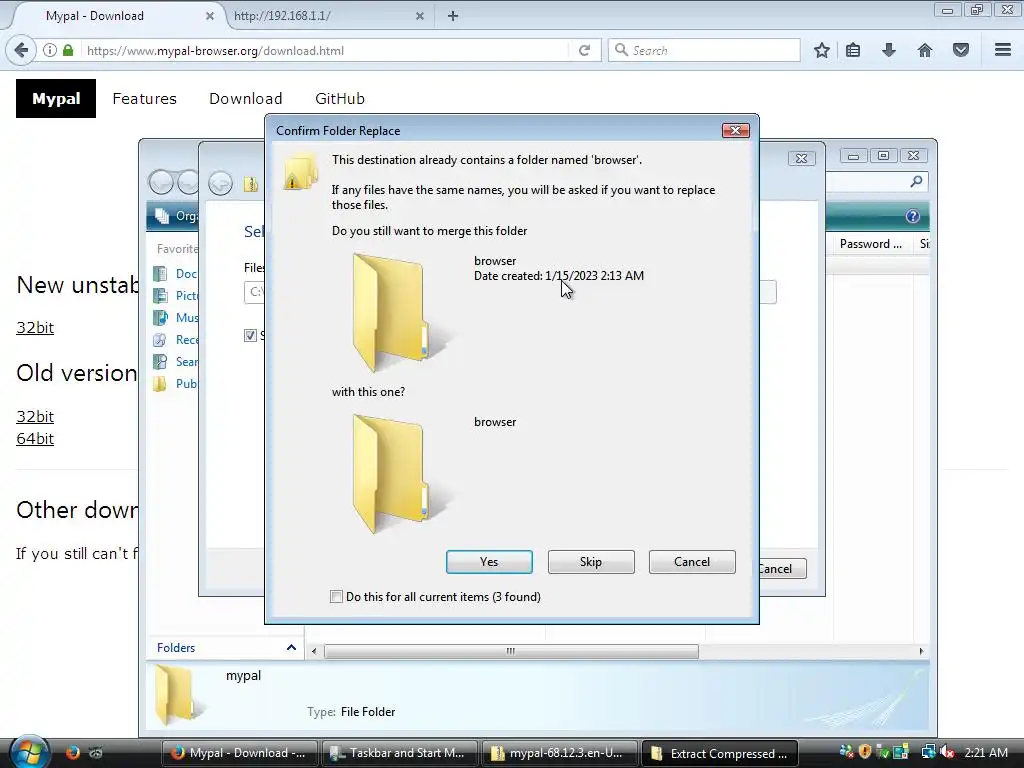Select the mypal folder thumbnail in details pane
The height and width of the screenshot is (768, 1024).
180,696
